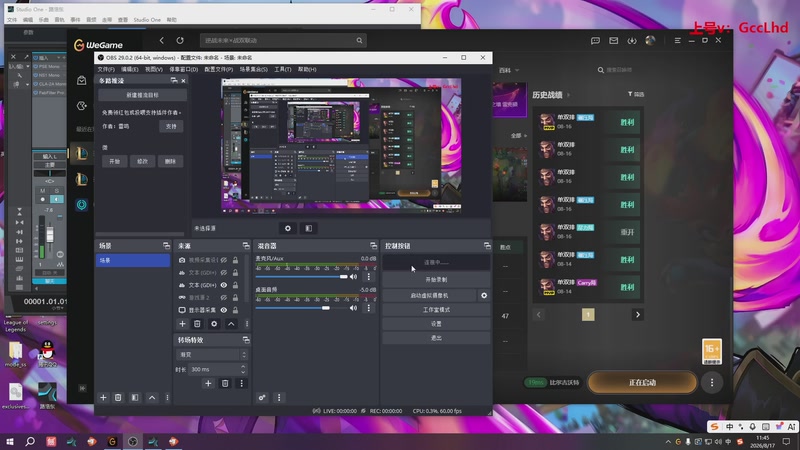Close the 多路推流 dock panel

point(184,81)
